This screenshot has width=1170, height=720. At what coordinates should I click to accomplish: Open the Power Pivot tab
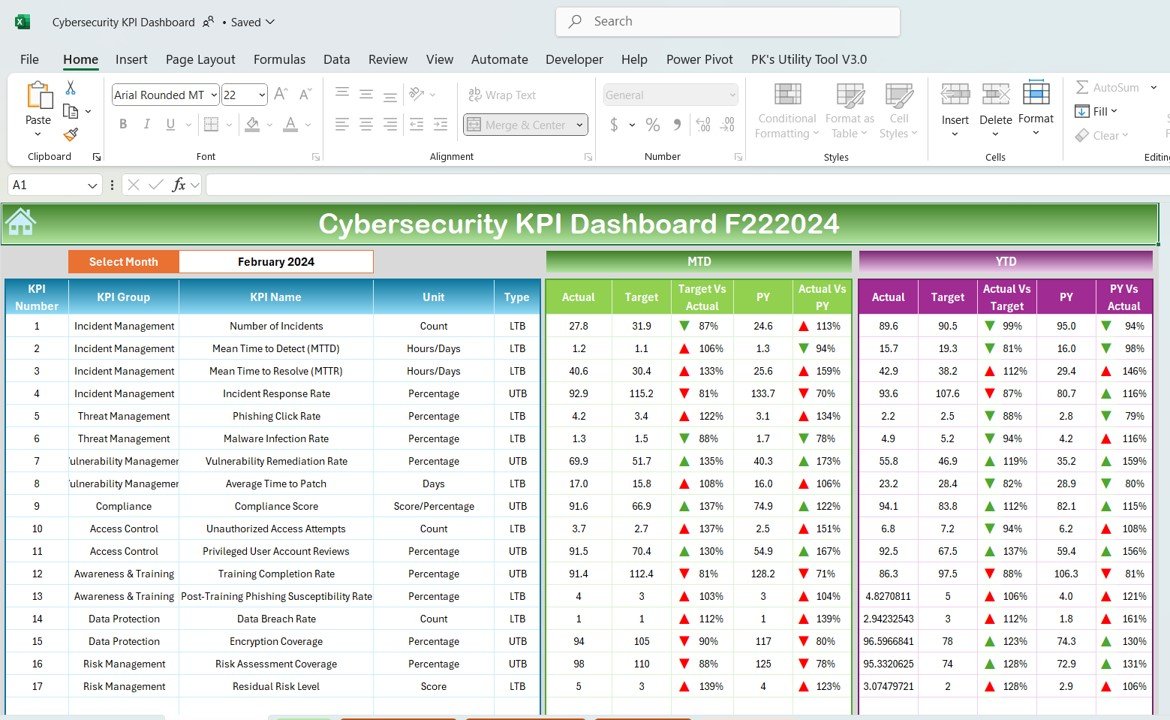[x=699, y=59]
